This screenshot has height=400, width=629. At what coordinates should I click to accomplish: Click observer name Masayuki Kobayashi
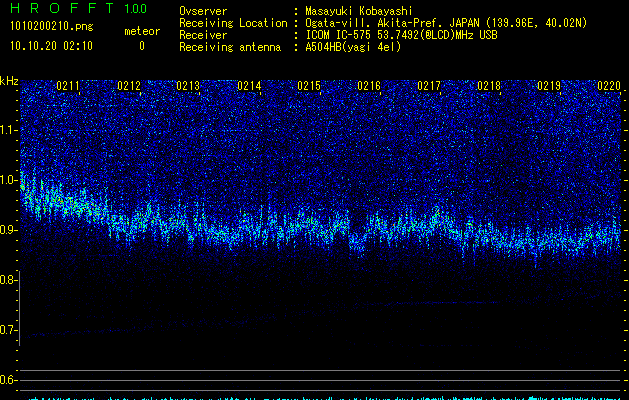(359, 12)
